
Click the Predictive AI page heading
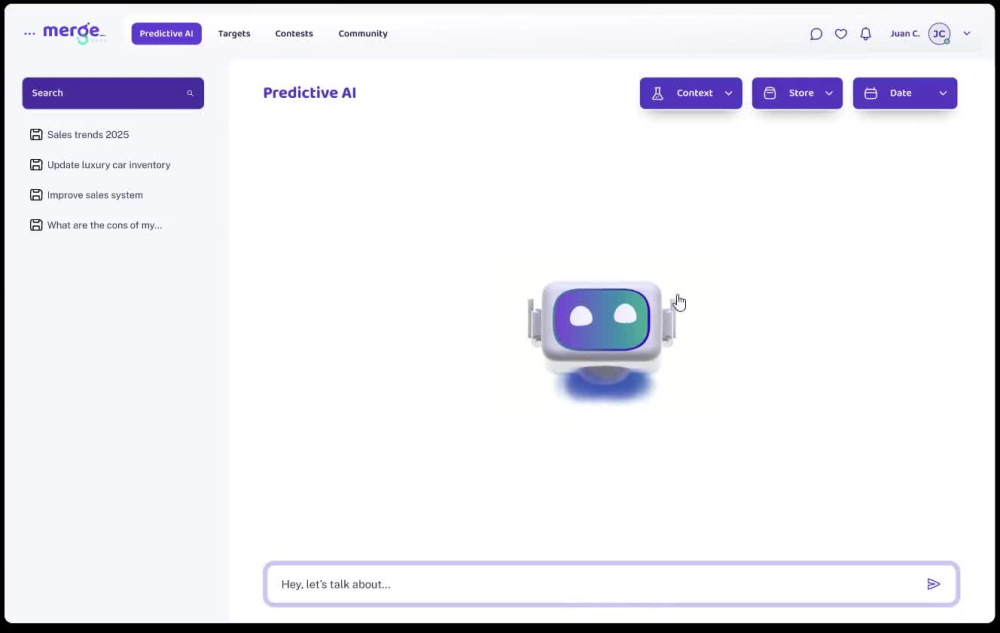pos(309,93)
